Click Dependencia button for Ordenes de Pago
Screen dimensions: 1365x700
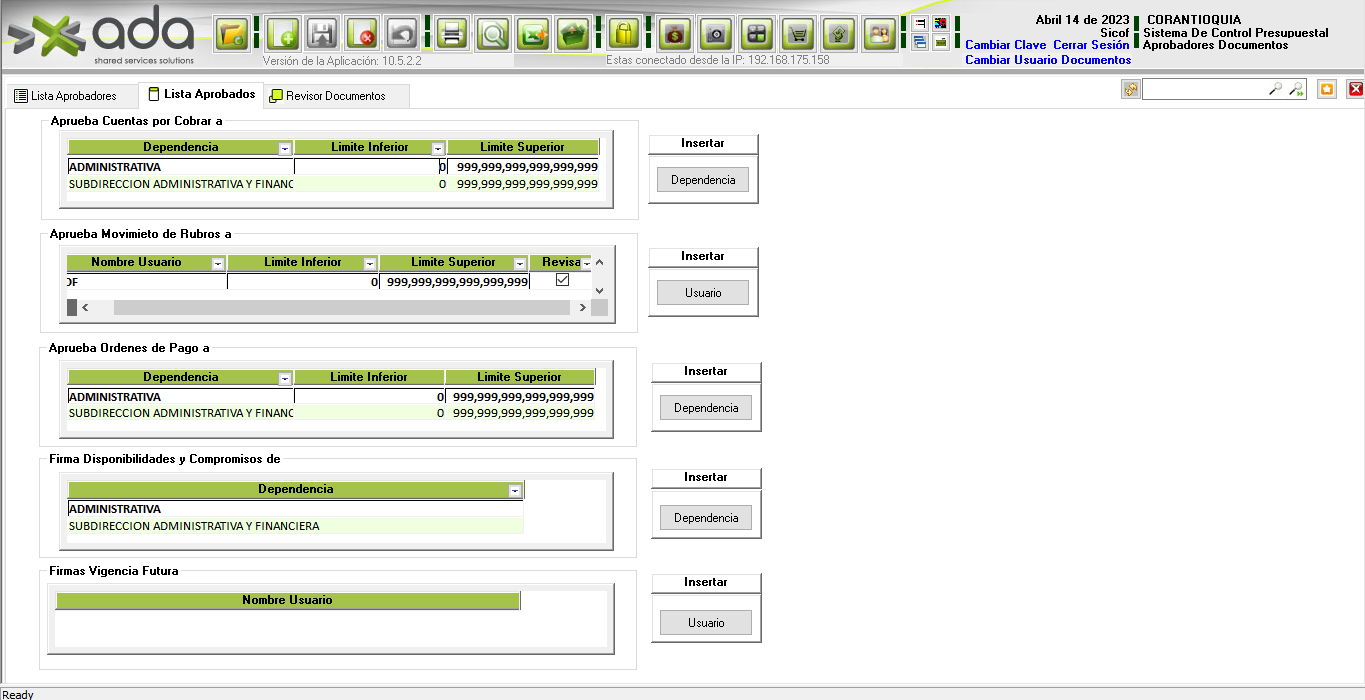tap(706, 408)
